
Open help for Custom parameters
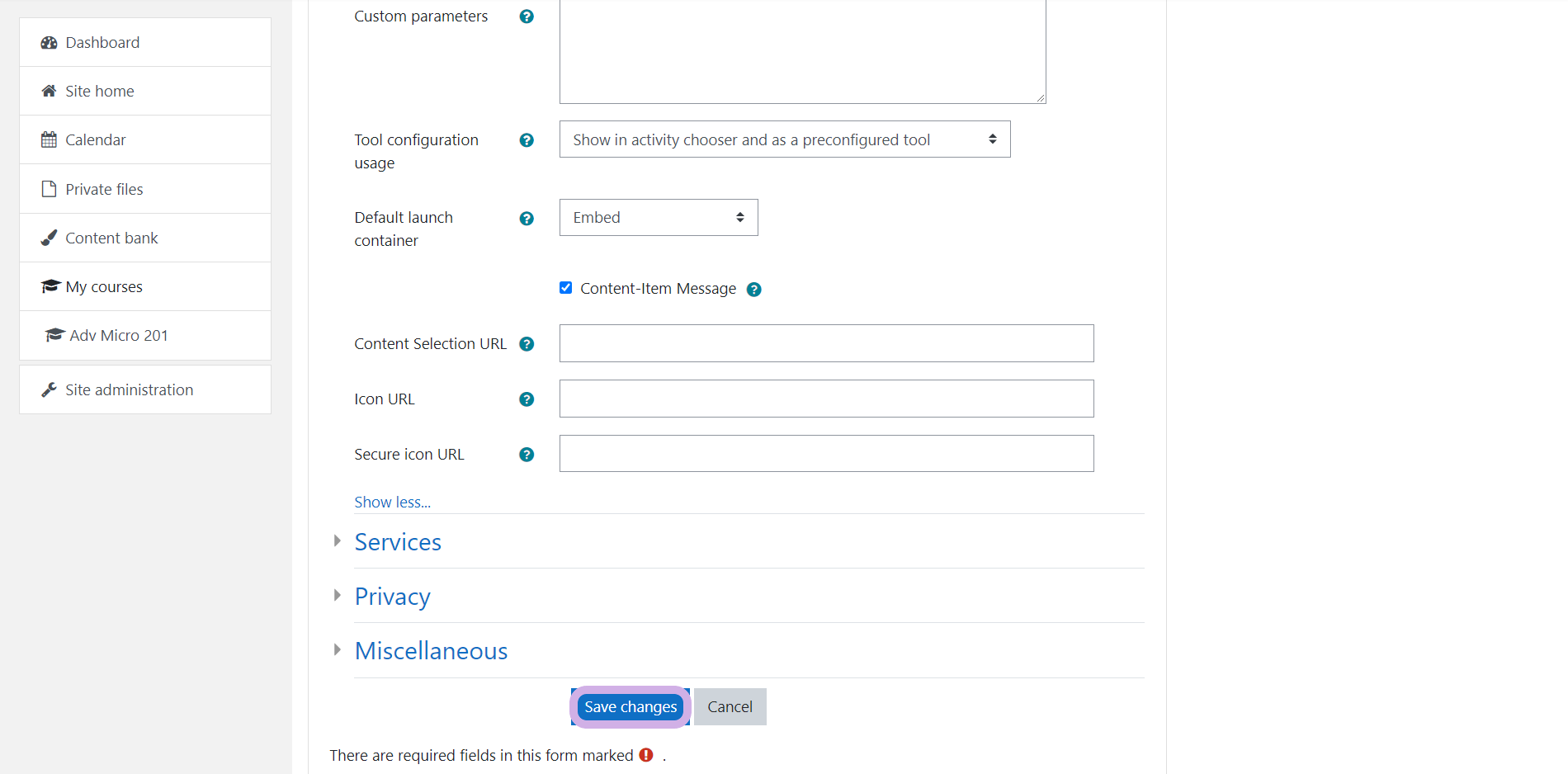527,17
